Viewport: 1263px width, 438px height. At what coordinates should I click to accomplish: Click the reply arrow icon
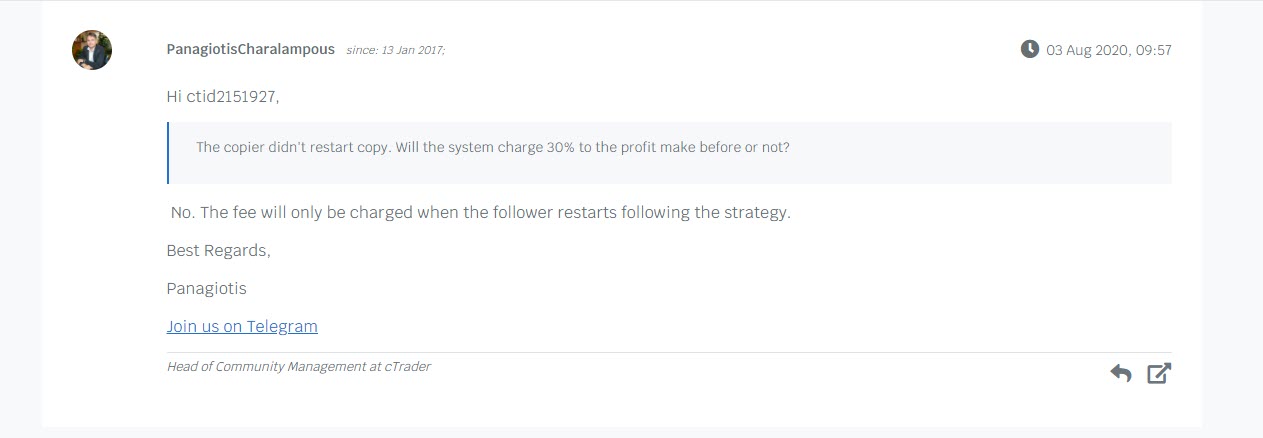pos(1121,374)
